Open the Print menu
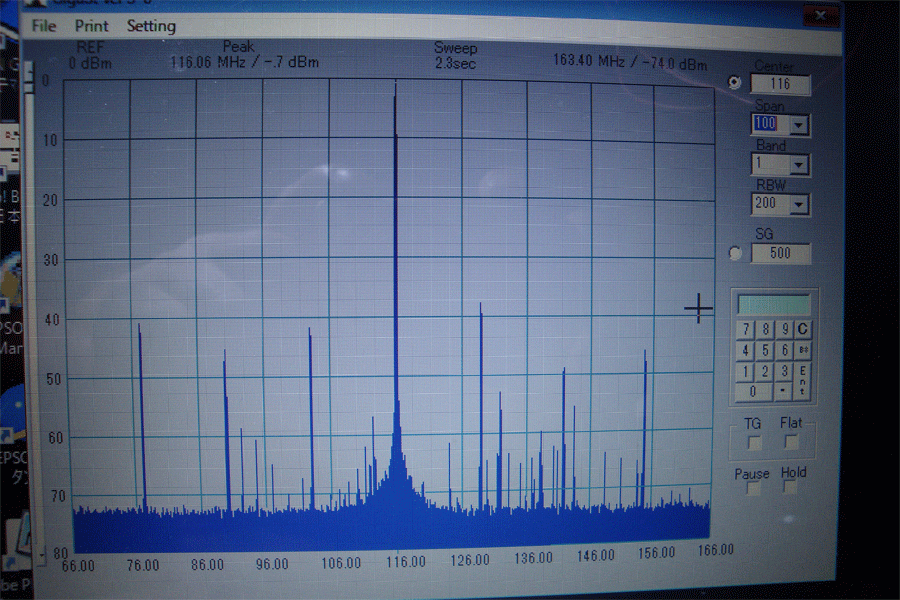 91,26
